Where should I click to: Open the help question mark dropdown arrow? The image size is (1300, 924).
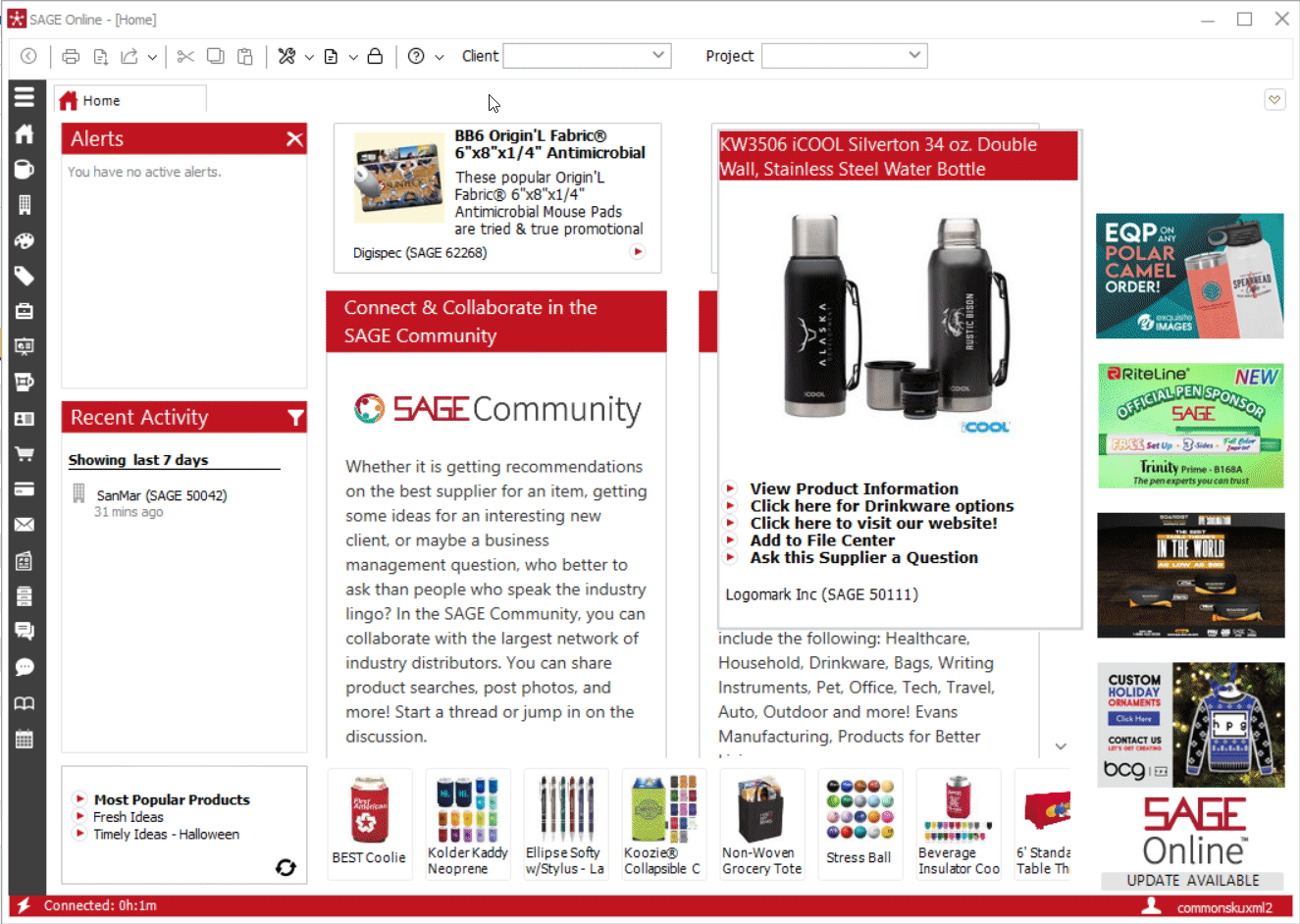440,58
